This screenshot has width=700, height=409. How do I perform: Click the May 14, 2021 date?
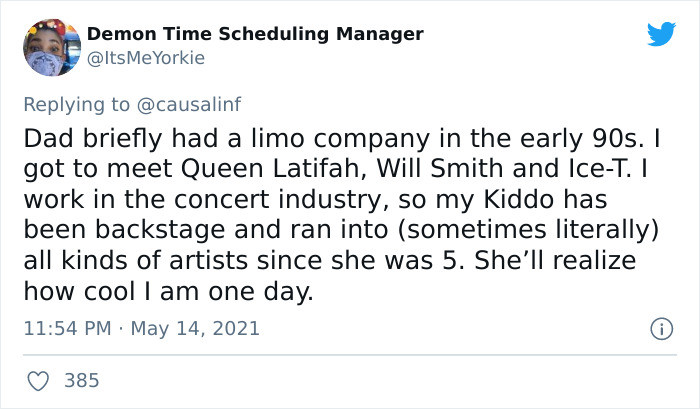point(195,329)
